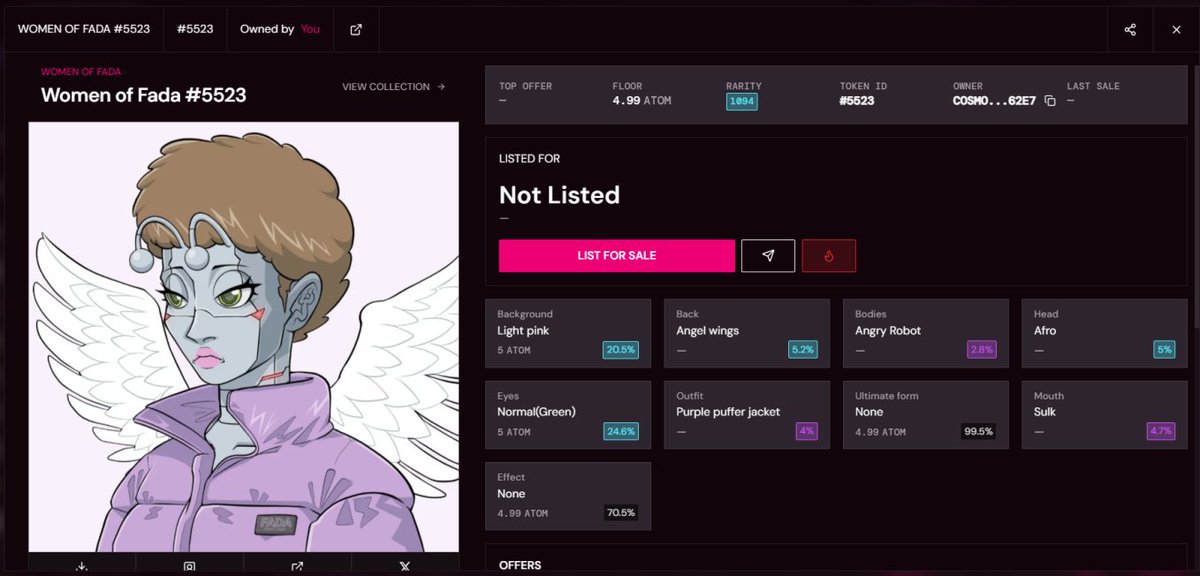Click the OFFERS section heading

coord(520,566)
